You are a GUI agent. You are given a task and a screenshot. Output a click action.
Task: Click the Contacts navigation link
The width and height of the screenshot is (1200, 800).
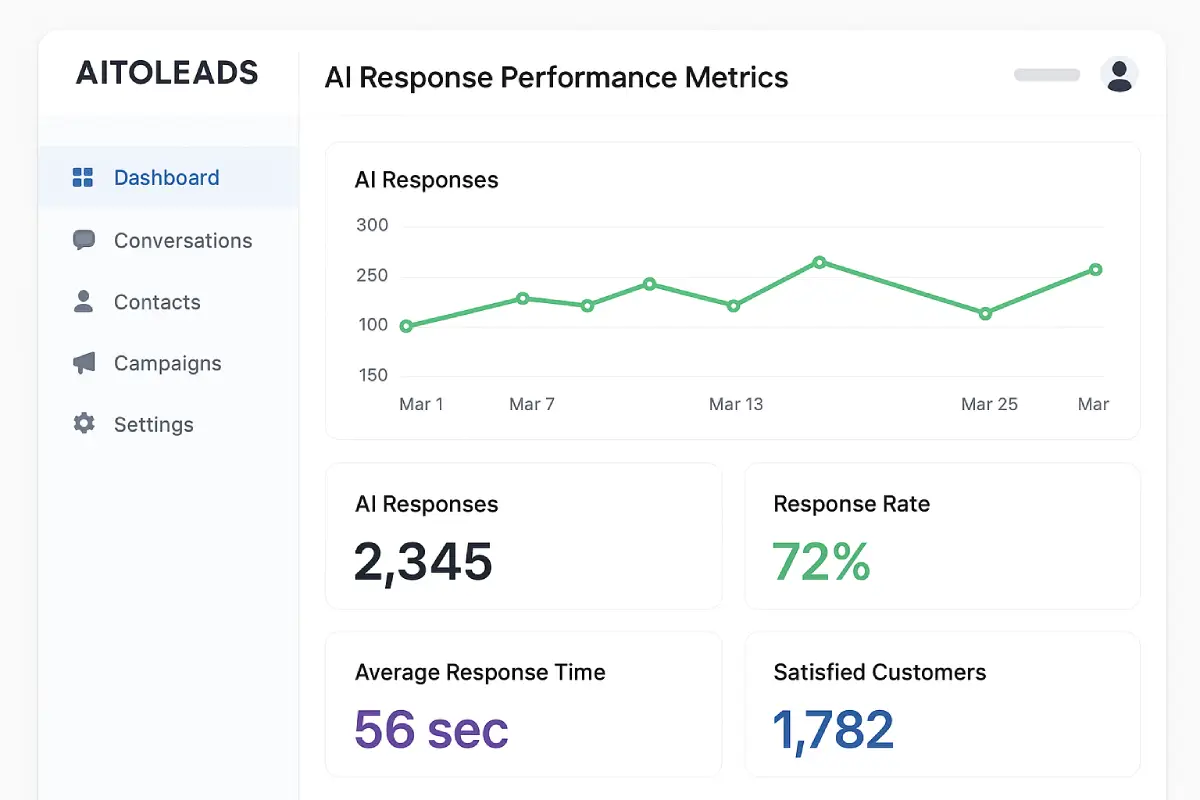[156, 302]
